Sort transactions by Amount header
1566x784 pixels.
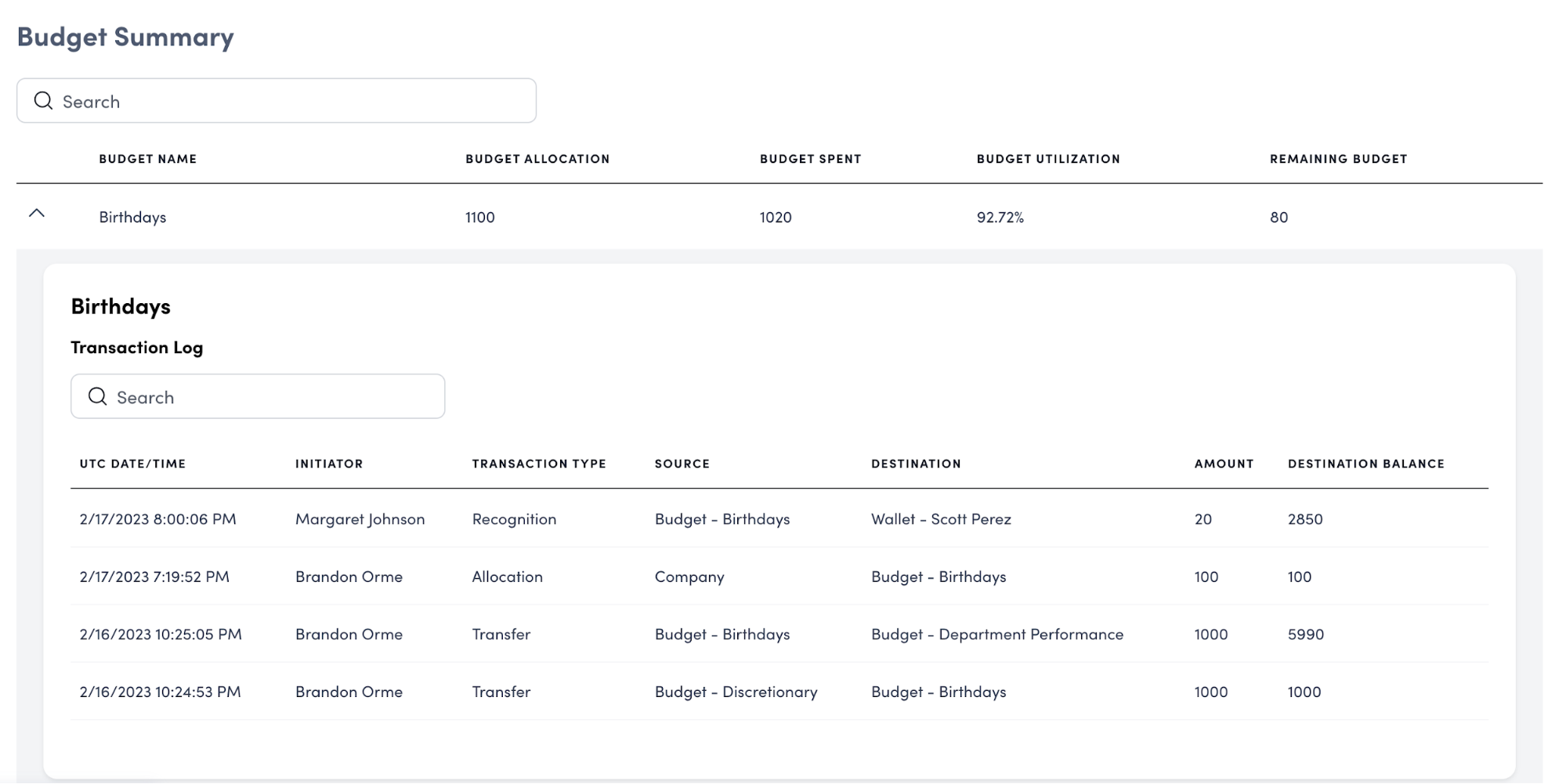point(1224,464)
